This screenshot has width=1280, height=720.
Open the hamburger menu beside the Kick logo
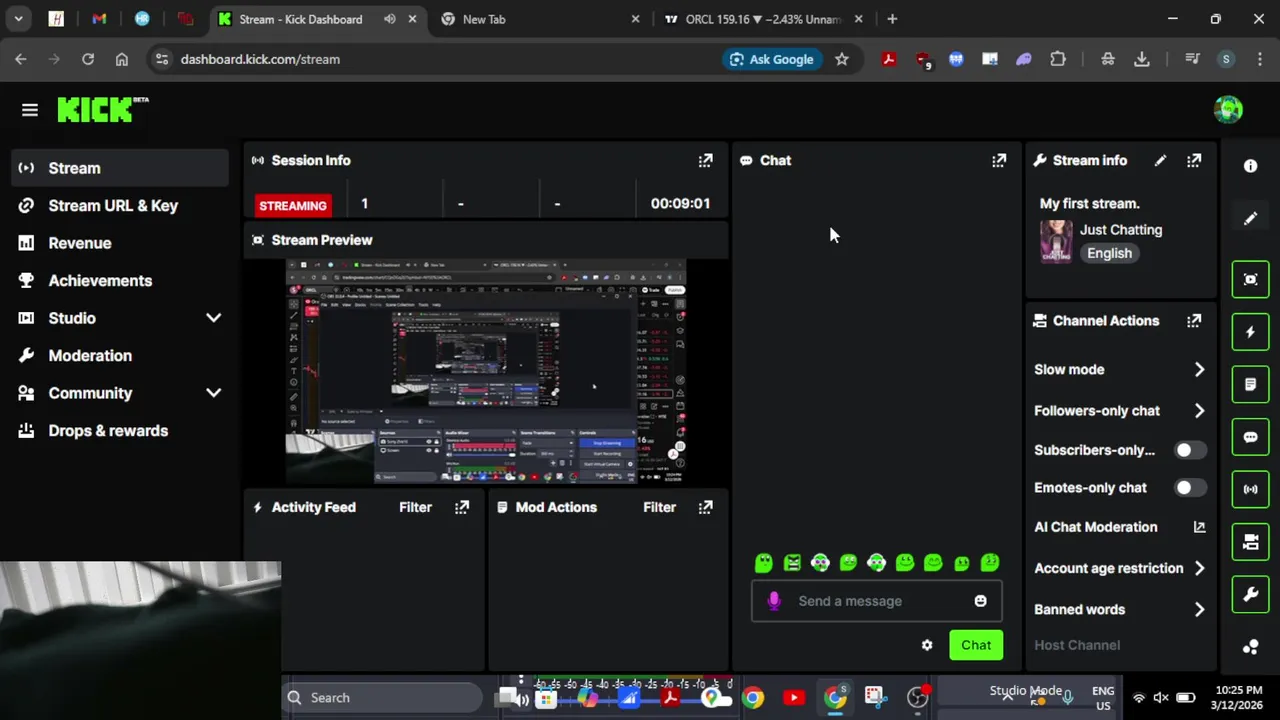point(30,110)
